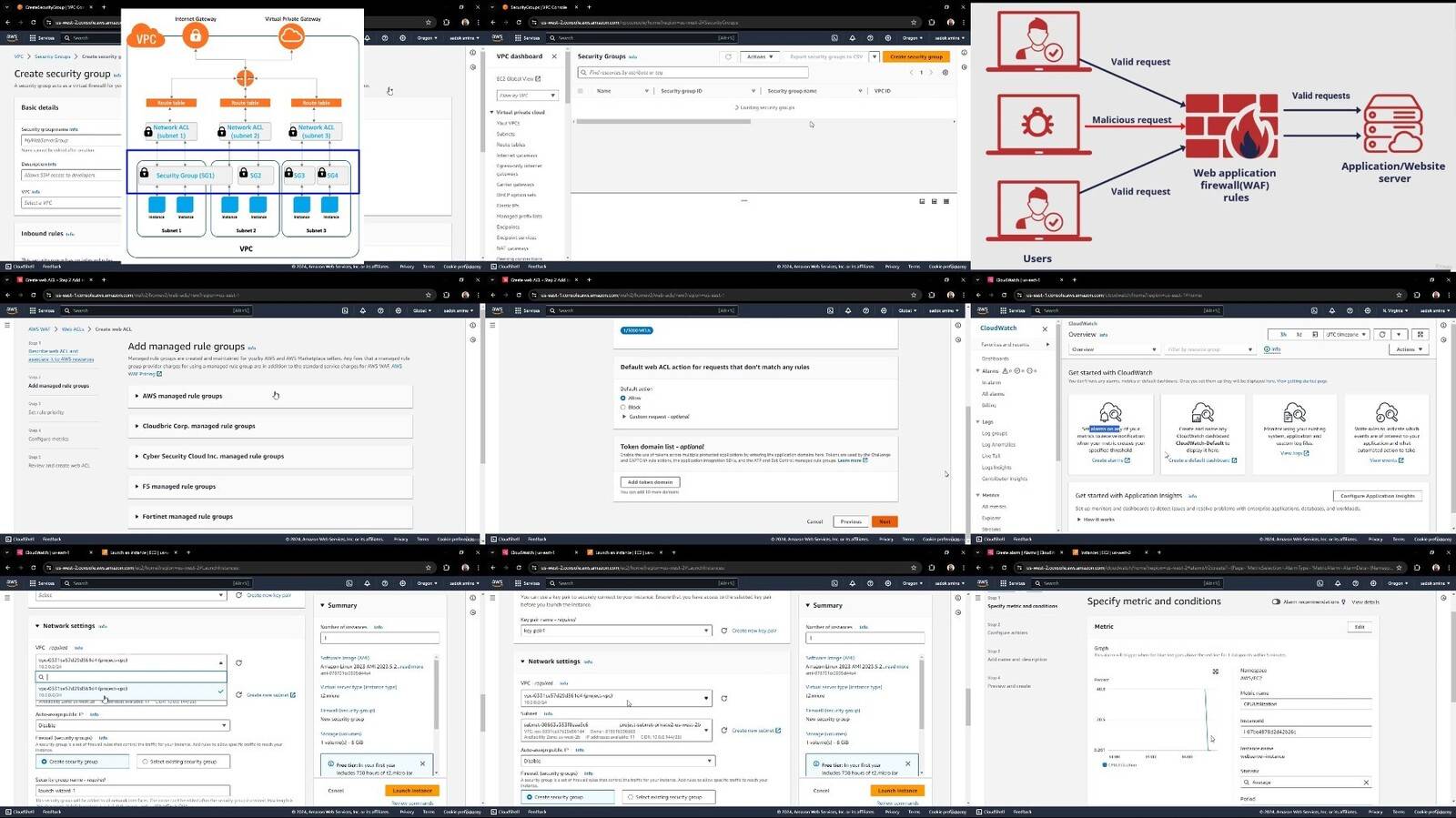This screenshot has width=1456, height=818.
Task: Select Create security group radio above launch-wizard-1 name
Action: (44, 762)
